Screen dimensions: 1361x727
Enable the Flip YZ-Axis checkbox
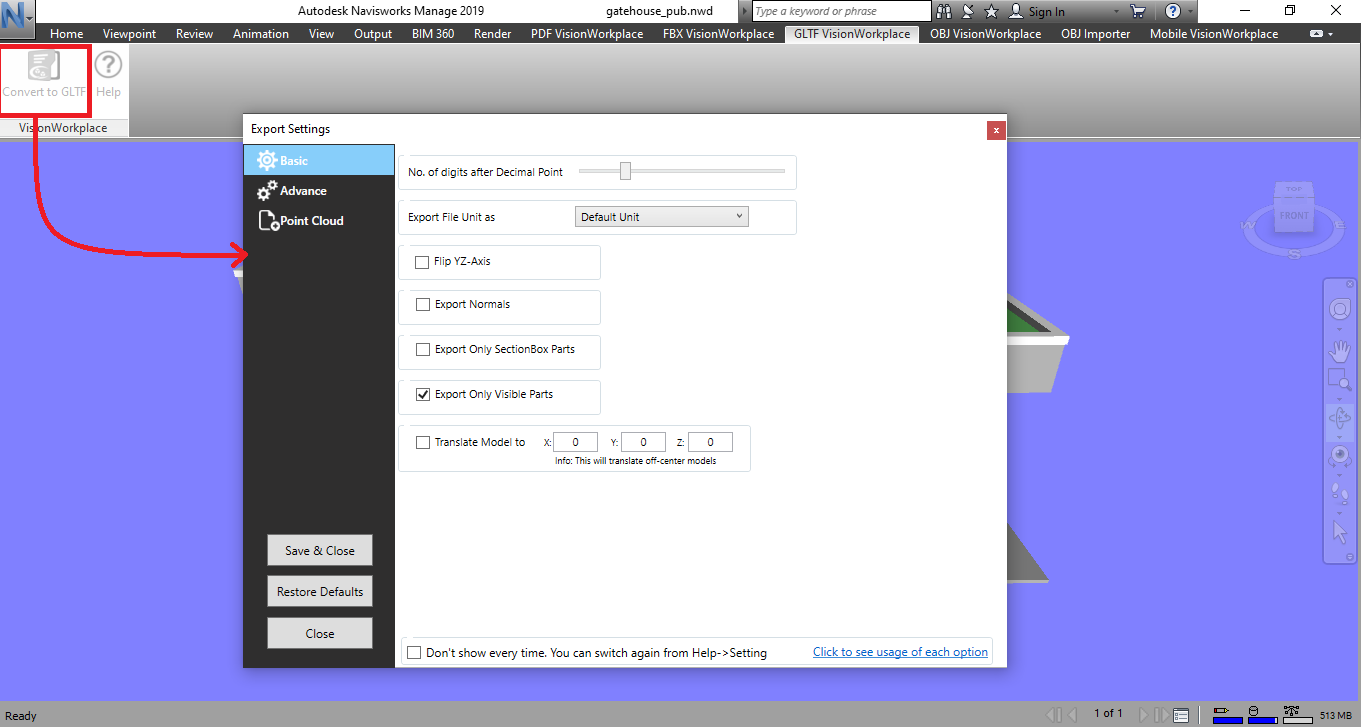pos(422,262)
